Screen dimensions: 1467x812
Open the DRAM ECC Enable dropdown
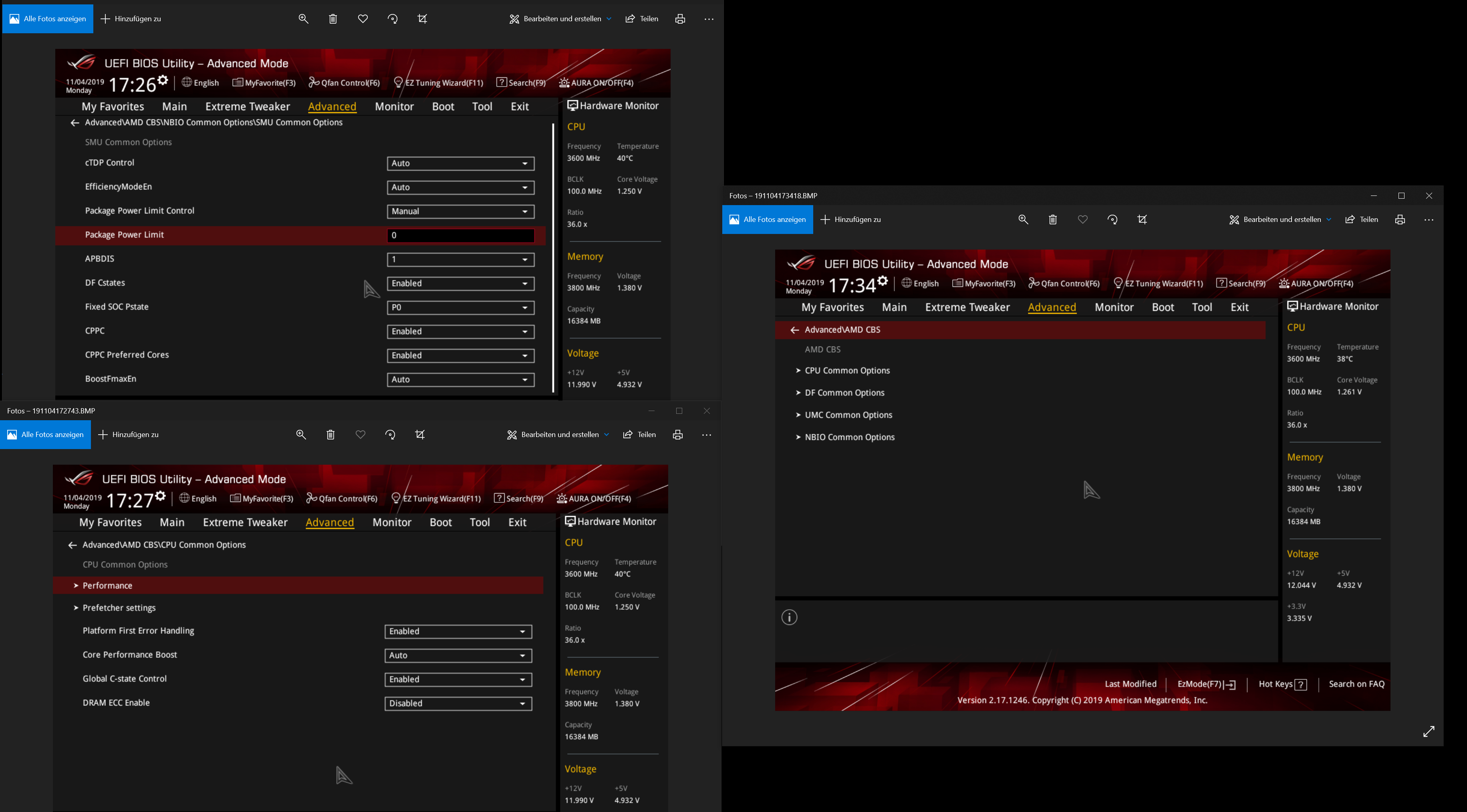458,703
